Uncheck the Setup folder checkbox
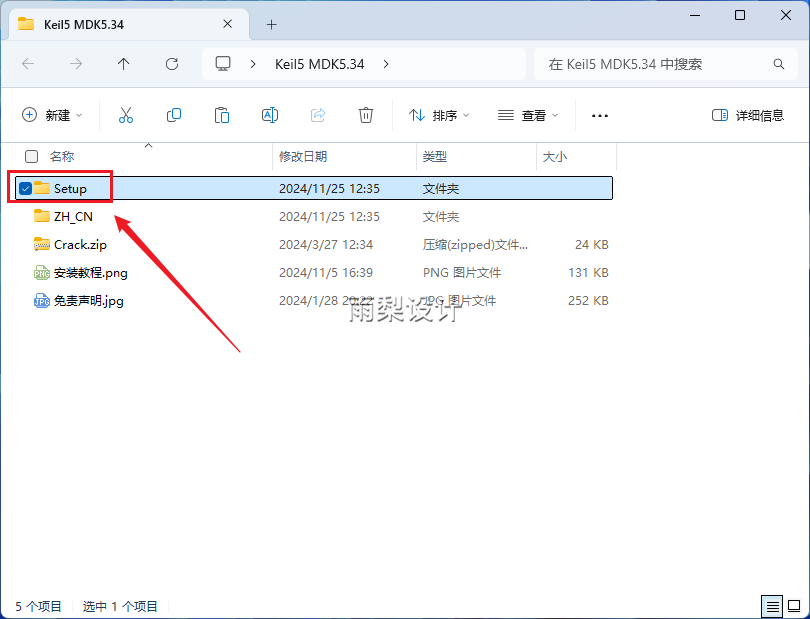This screenshot has height=619, width=810. (x=25, y=188)
